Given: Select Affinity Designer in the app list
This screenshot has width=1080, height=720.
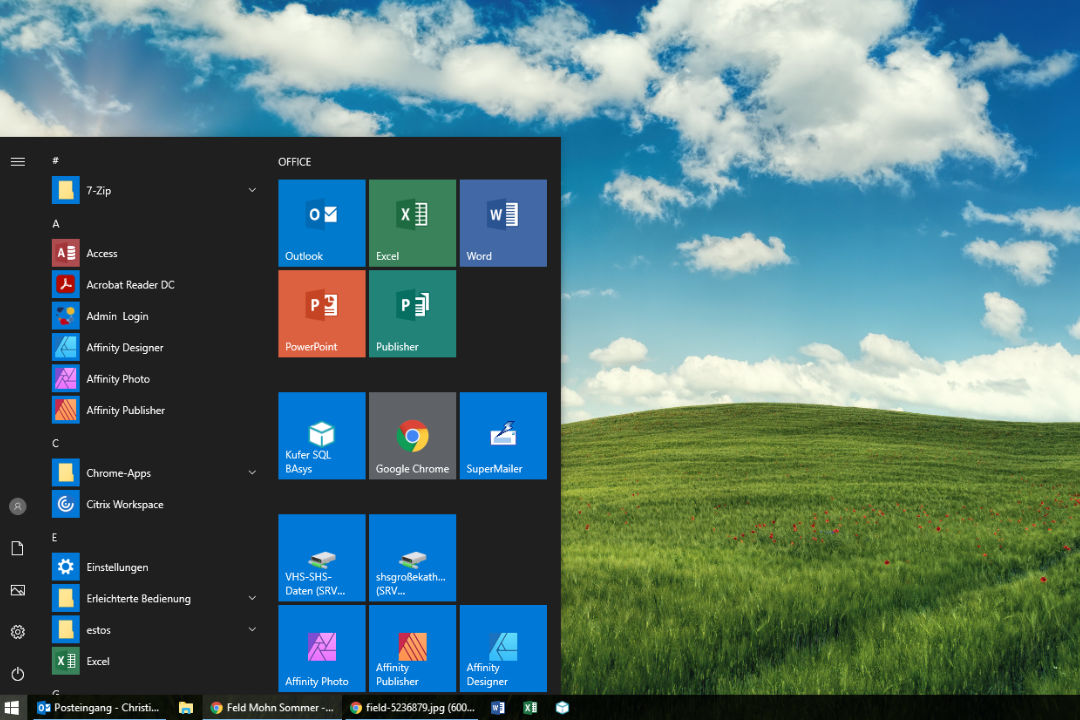Looking at the screenshot, I should 155,347.
